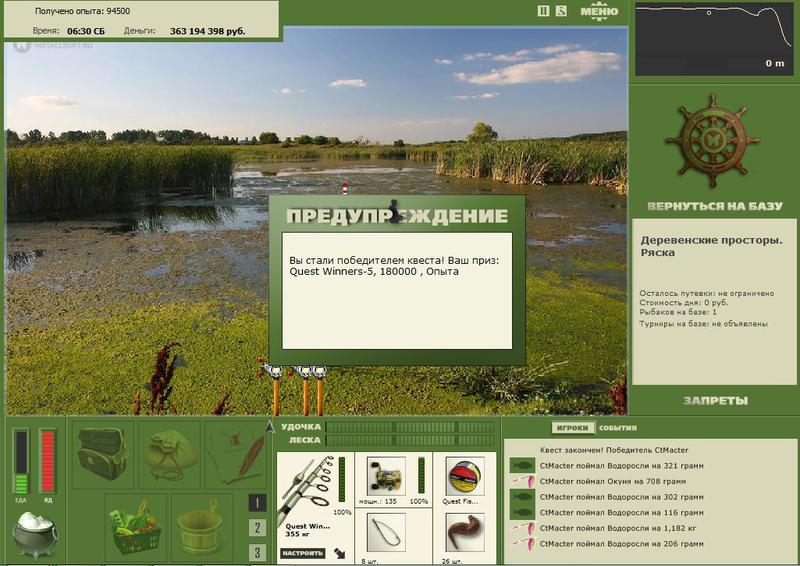Viewport: 800px width, 566px height.
Task: Open the food basket icon
Action: (x=135, y=526)
